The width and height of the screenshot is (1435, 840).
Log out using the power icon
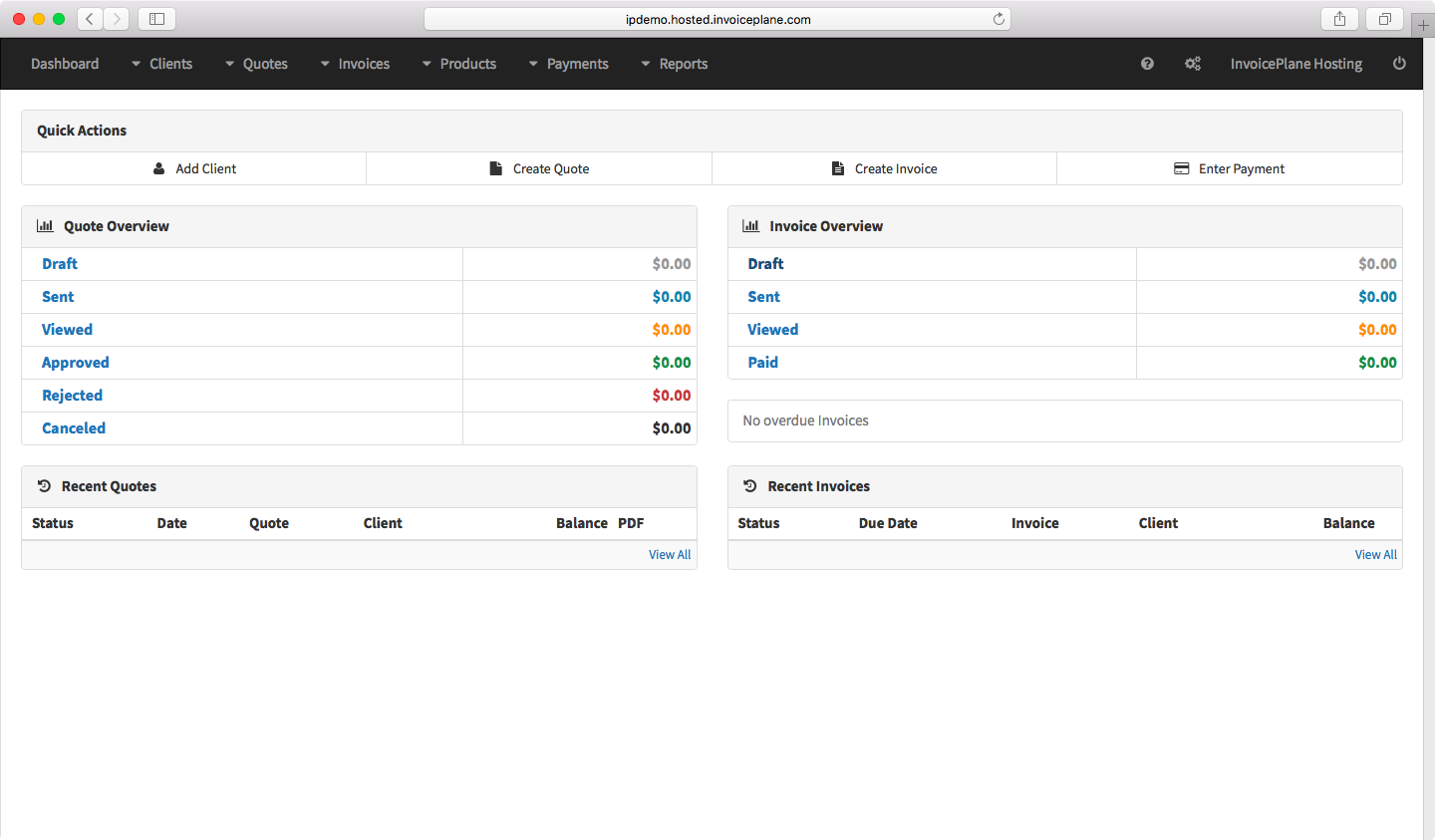pyautogui.click(x=1399, y=64)
